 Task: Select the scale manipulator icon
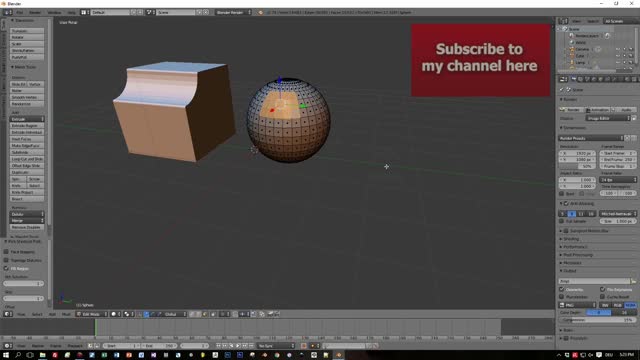tap(159, 314)
